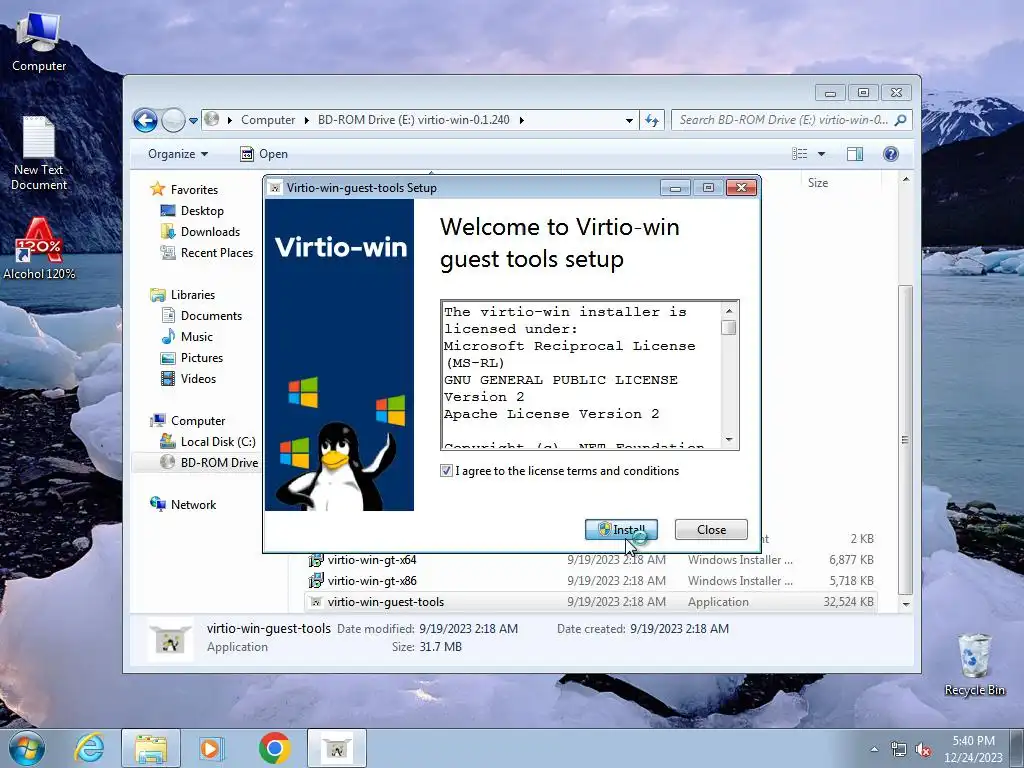Select Documents library
1024x768 pixels.
[211, 316]
